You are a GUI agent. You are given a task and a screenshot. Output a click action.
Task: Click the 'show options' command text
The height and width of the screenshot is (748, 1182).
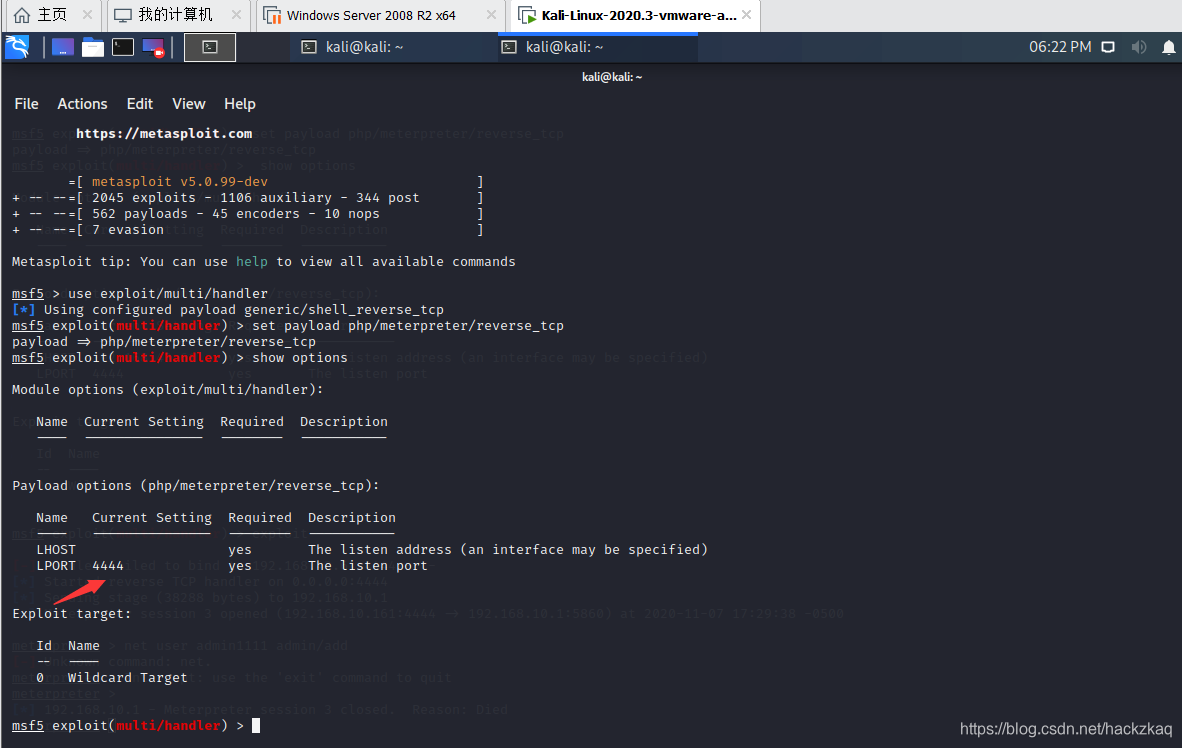point(300,357)
